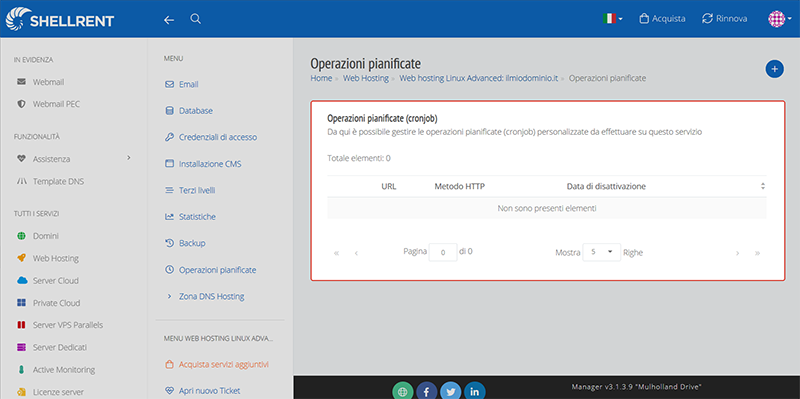The height and width of the screenshot is (399, 800).
Task: Open the search magnifier icon
Action: click(x=195, y=19)
